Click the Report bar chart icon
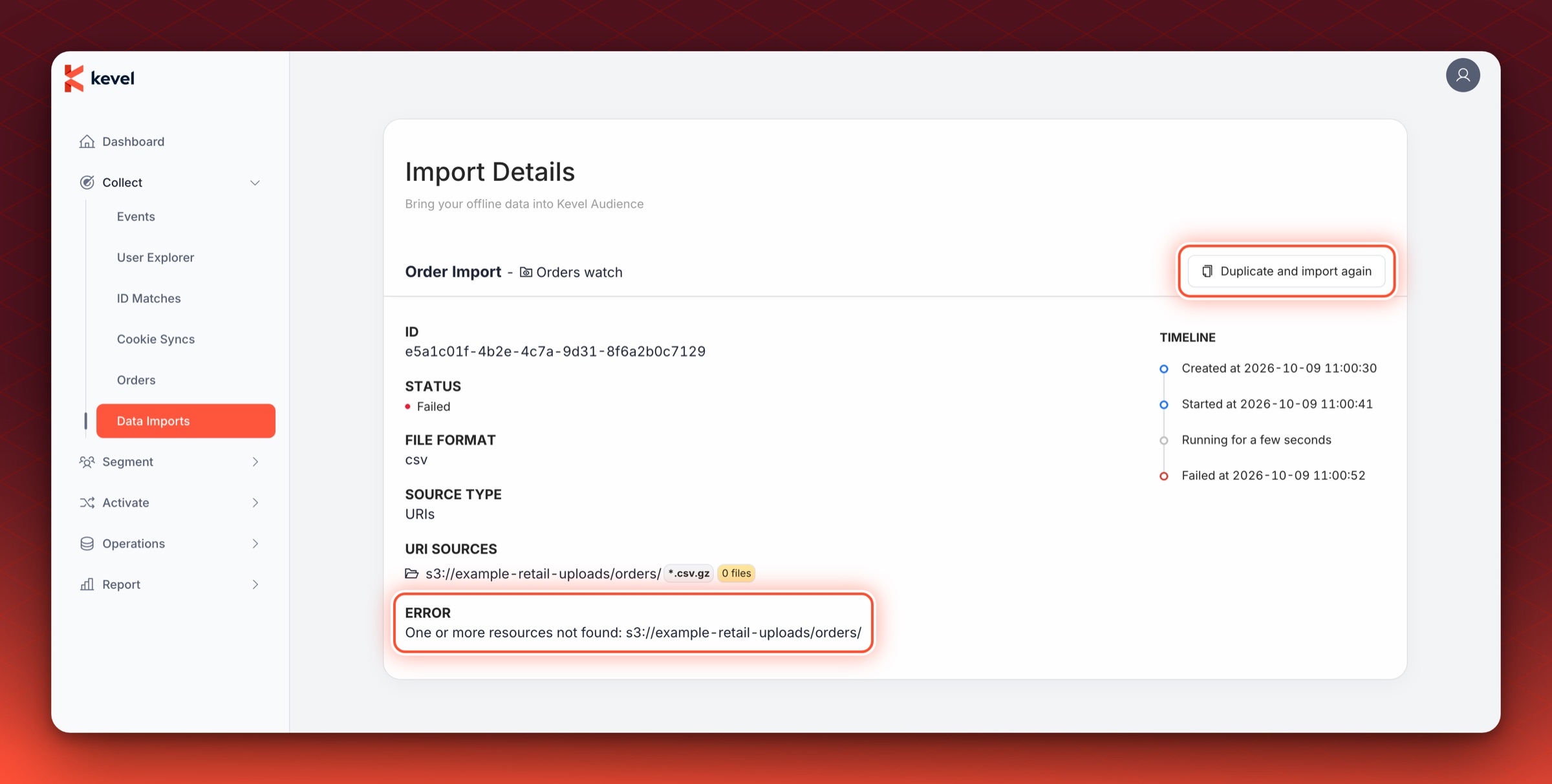 tap(87, 584)
